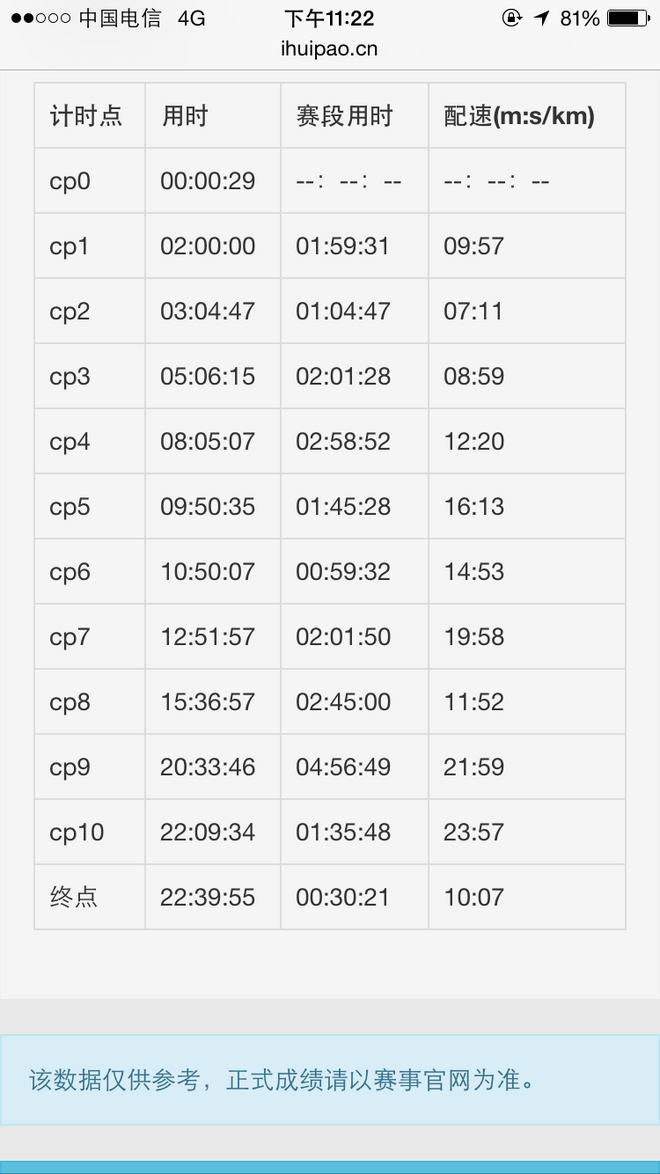Tap the 用时 column header

[x=185, y=116]
